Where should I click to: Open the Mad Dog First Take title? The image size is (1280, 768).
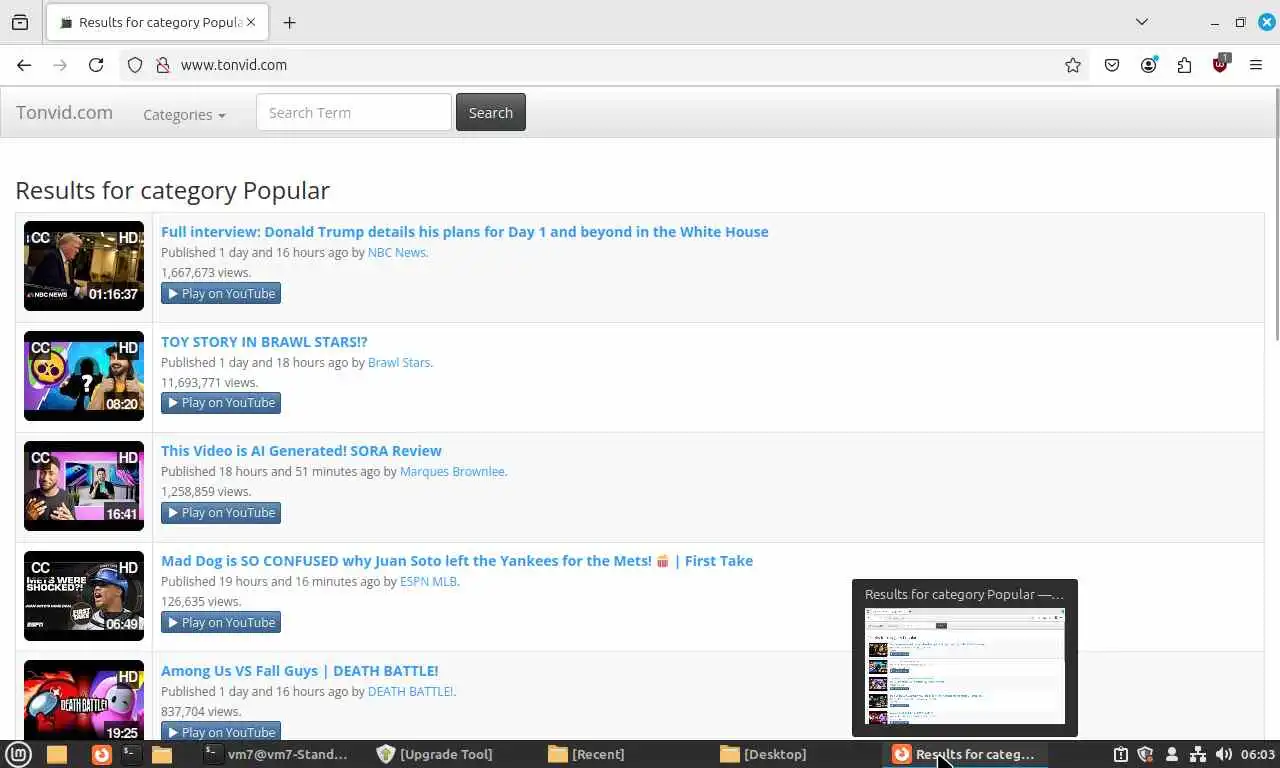[x=457, y=560]
